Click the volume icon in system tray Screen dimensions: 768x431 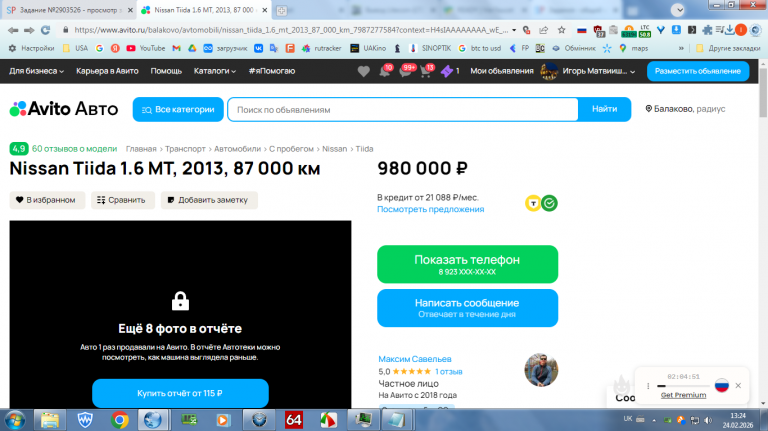click(708, 420)
